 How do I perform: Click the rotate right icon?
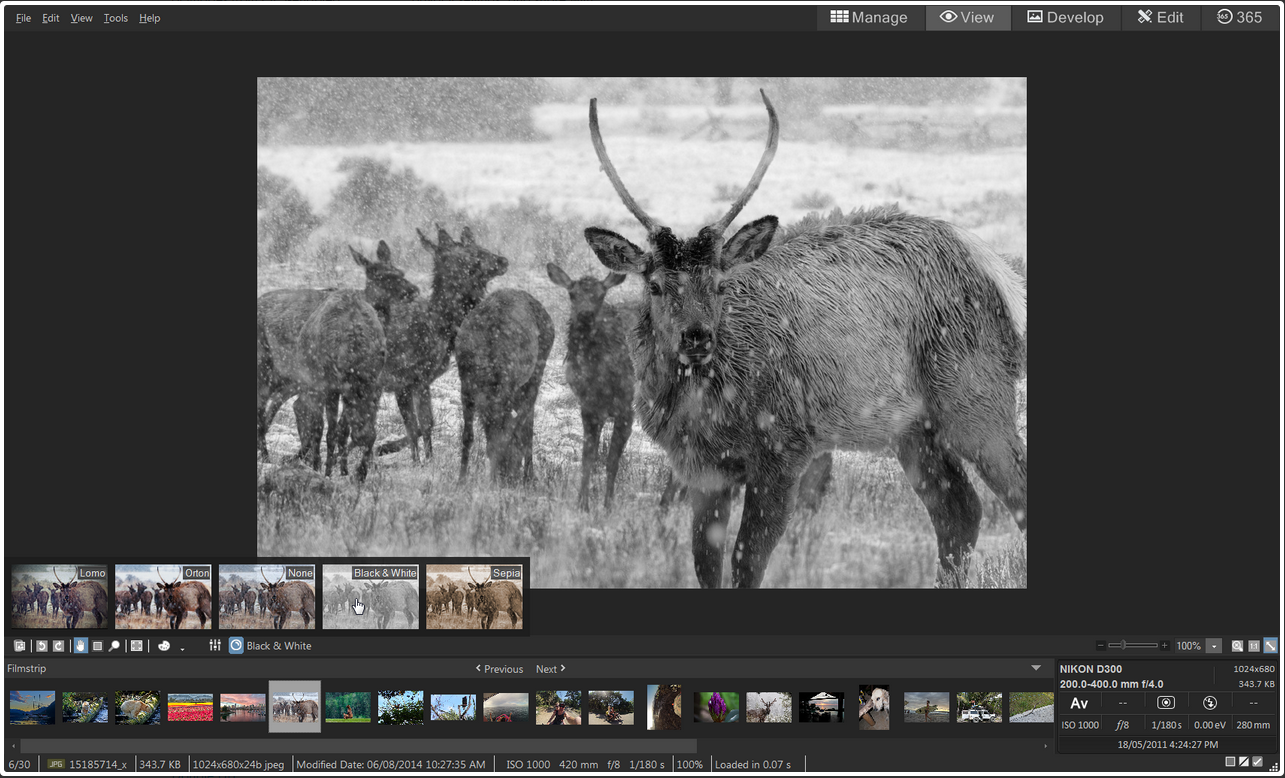coord(58,646)
